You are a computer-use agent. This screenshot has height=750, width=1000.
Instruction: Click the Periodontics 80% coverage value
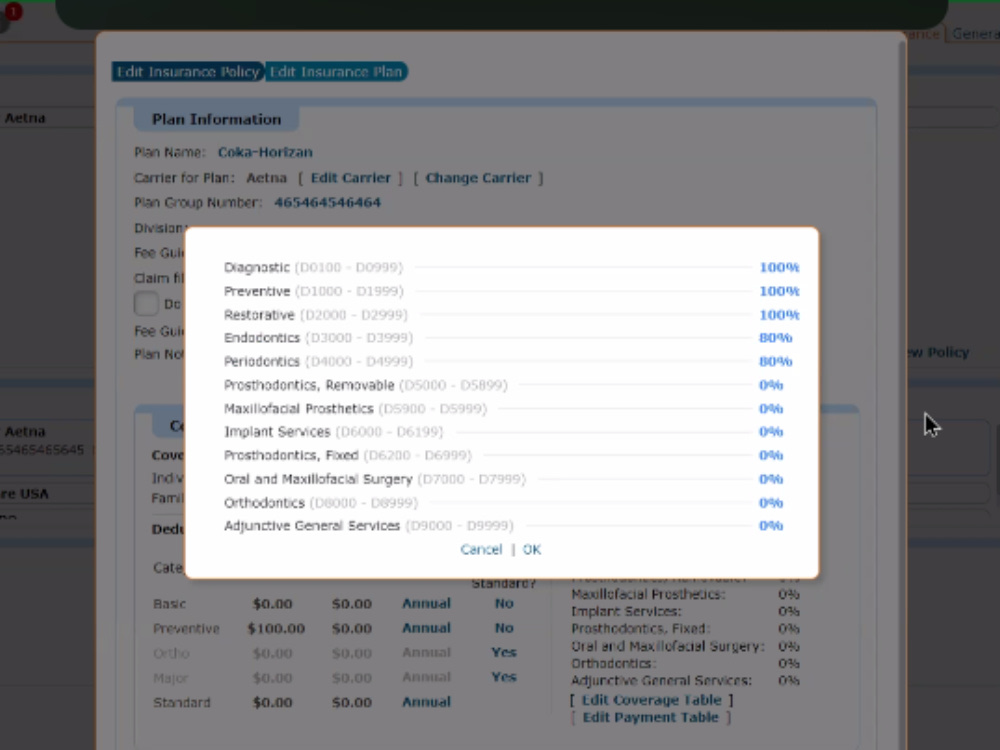point(776,361)
